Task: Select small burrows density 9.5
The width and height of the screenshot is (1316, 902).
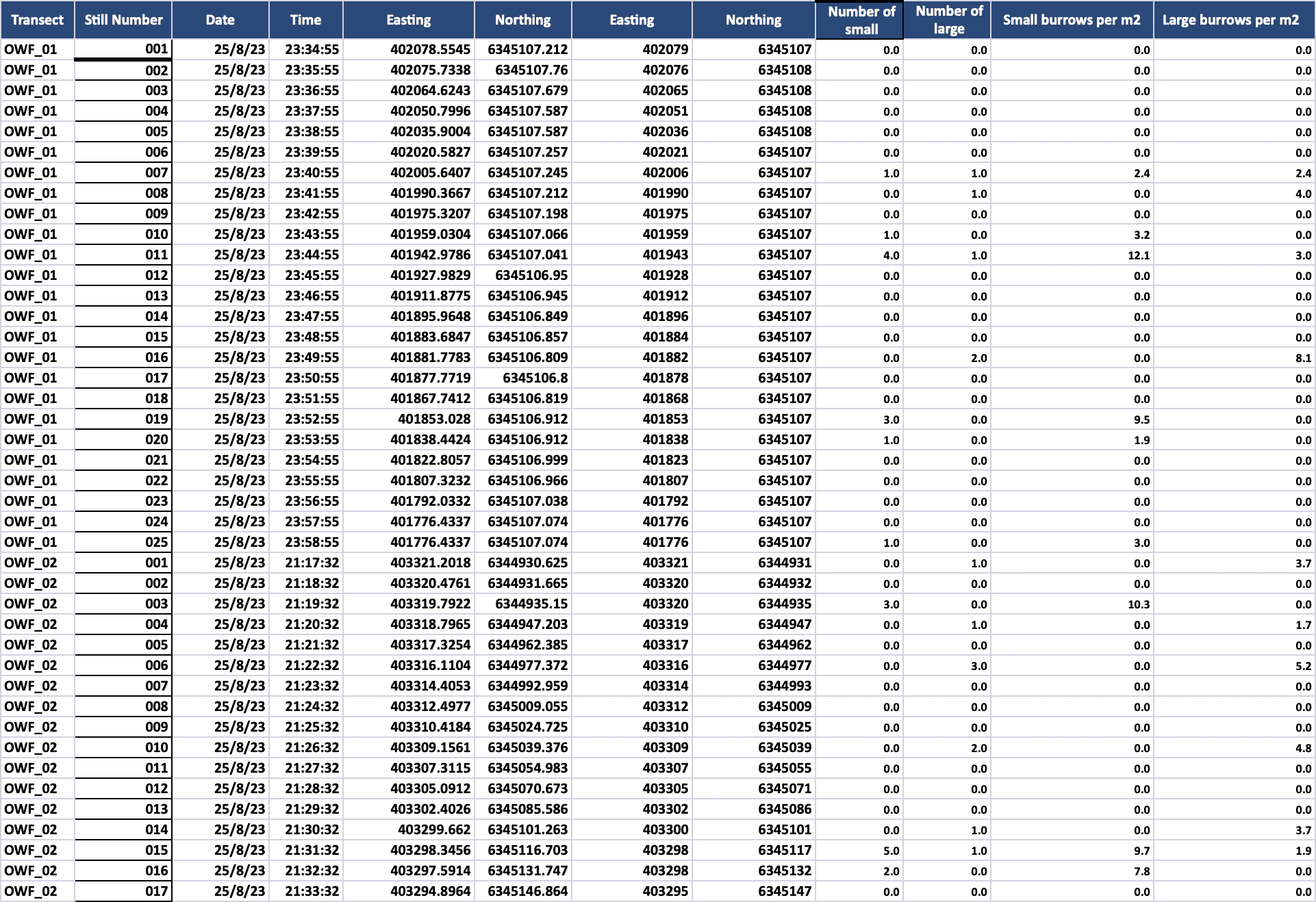Action: click(x=1072, y=419)
